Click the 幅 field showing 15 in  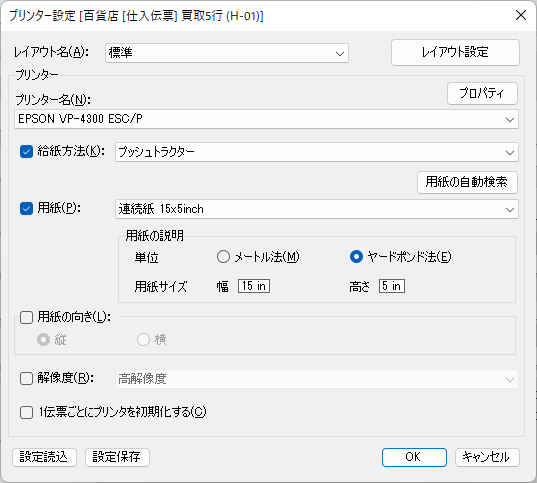(x=254, y=286)
